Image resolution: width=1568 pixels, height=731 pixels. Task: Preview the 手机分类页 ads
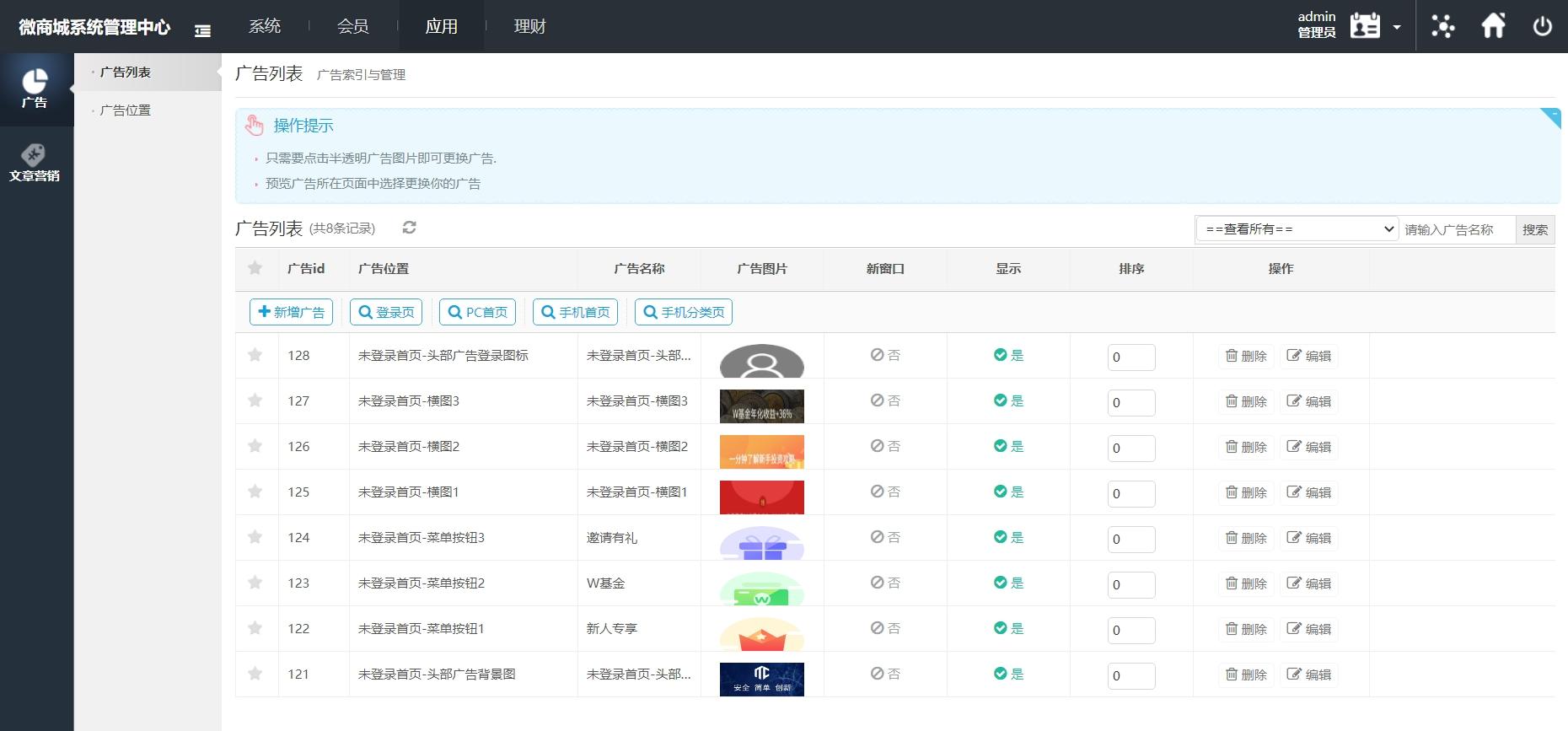(684, 312)
